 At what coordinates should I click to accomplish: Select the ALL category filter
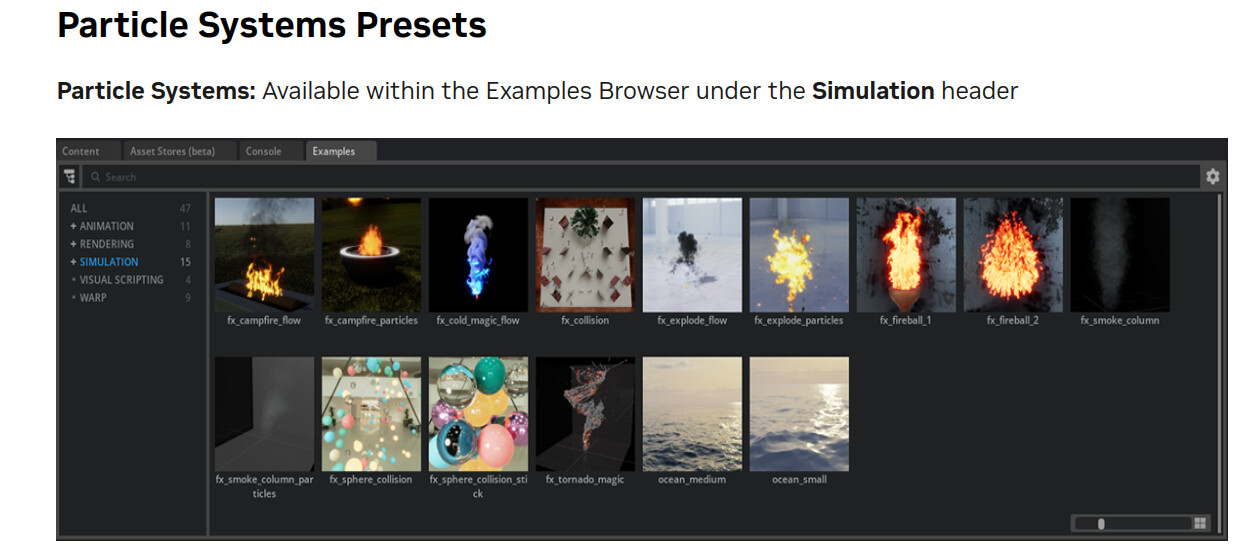pos(79,208)
